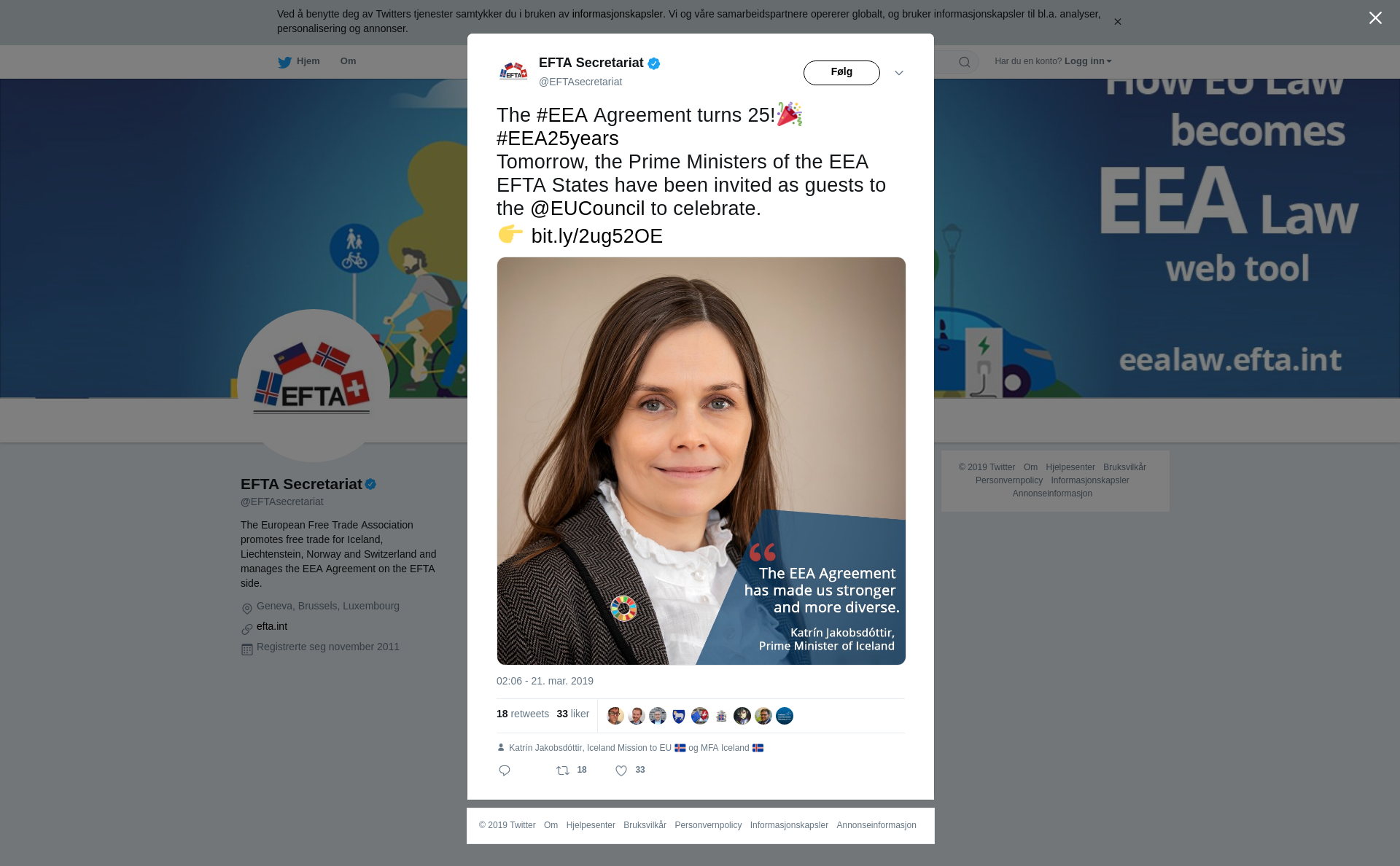The image size is (1400, 866).
Task: Open the Om menu item
Action: [x=348, y=61]
